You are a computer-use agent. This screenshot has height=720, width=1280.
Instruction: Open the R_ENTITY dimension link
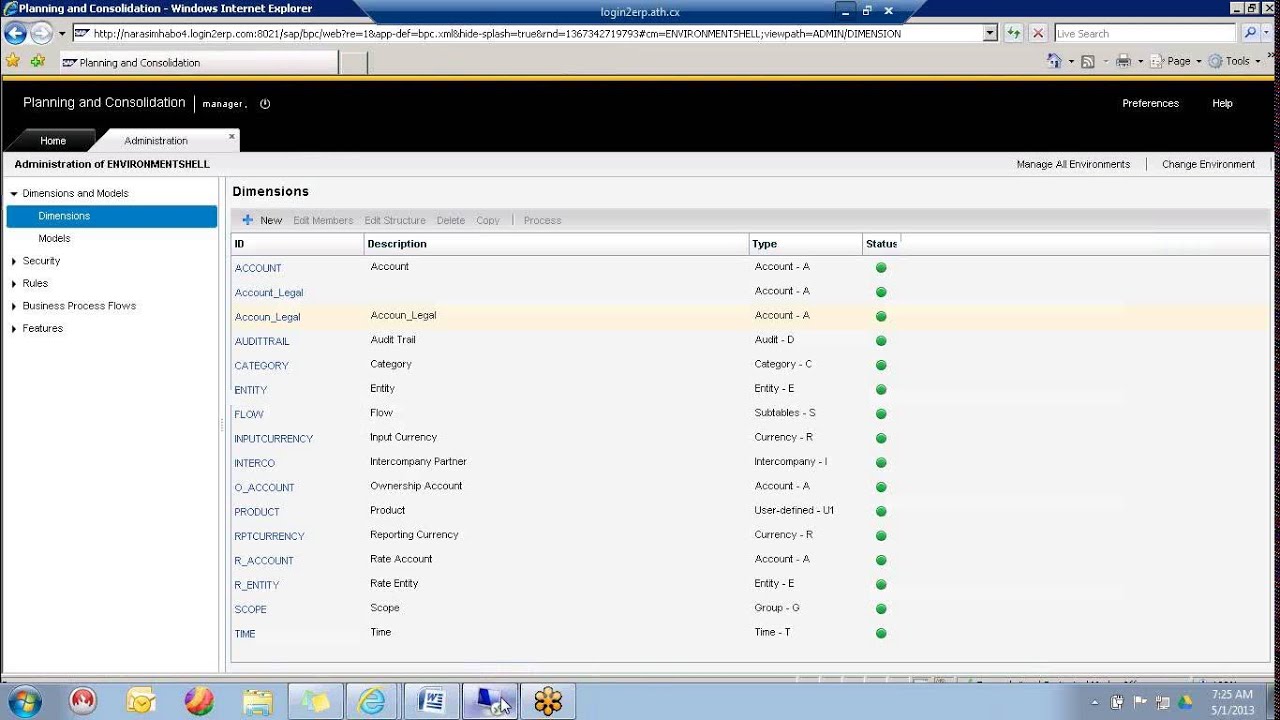pyautogui.click(x=257, y=586)
